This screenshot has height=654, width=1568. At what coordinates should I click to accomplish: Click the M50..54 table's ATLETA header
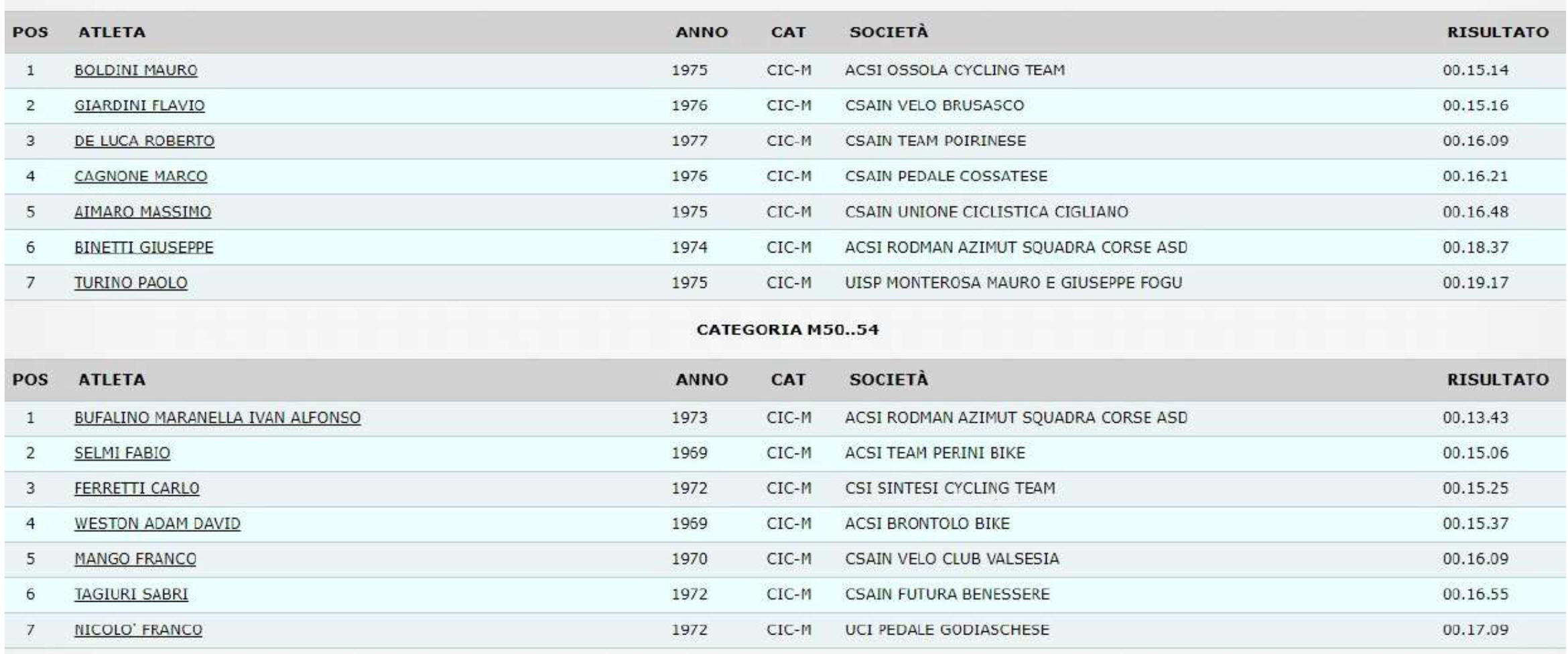(112, 380)
